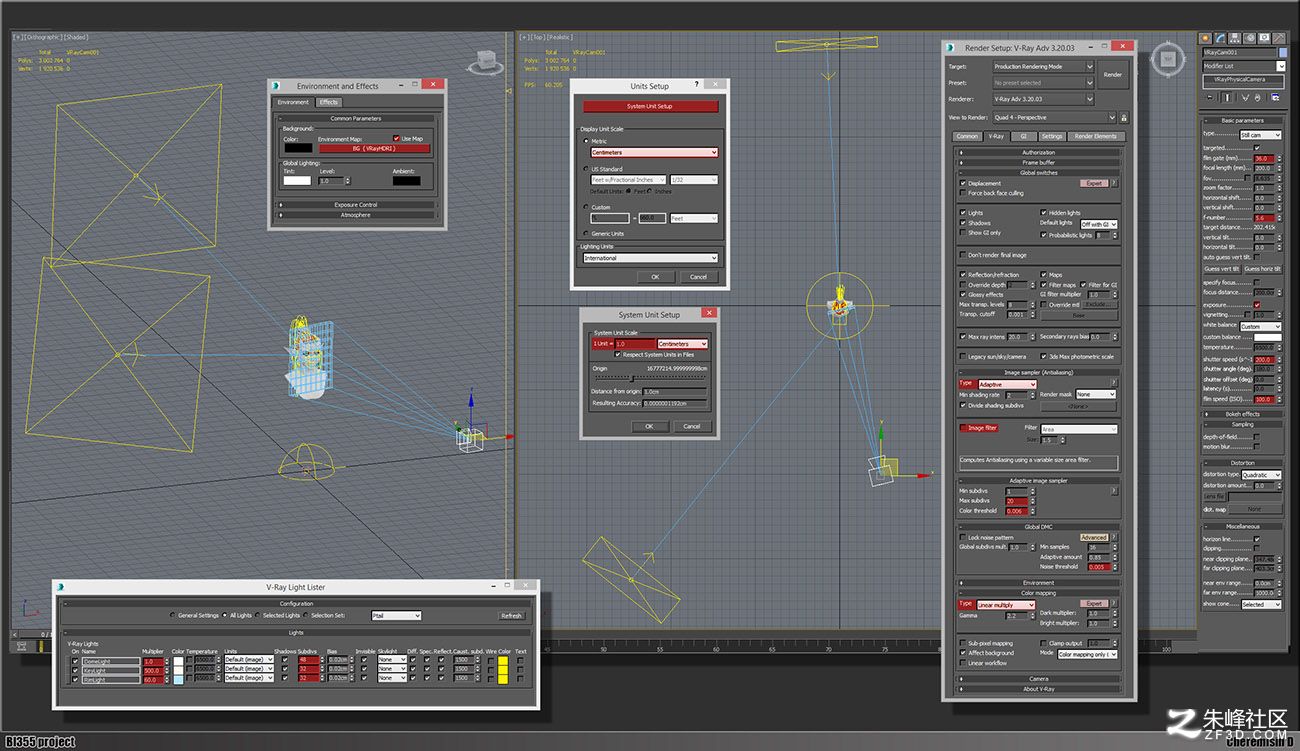Toggle targeted checkbox in camera Basic parameters
Image resolution: width=1300 pixels, height=751 pixels.
(x=1257, y=147)
